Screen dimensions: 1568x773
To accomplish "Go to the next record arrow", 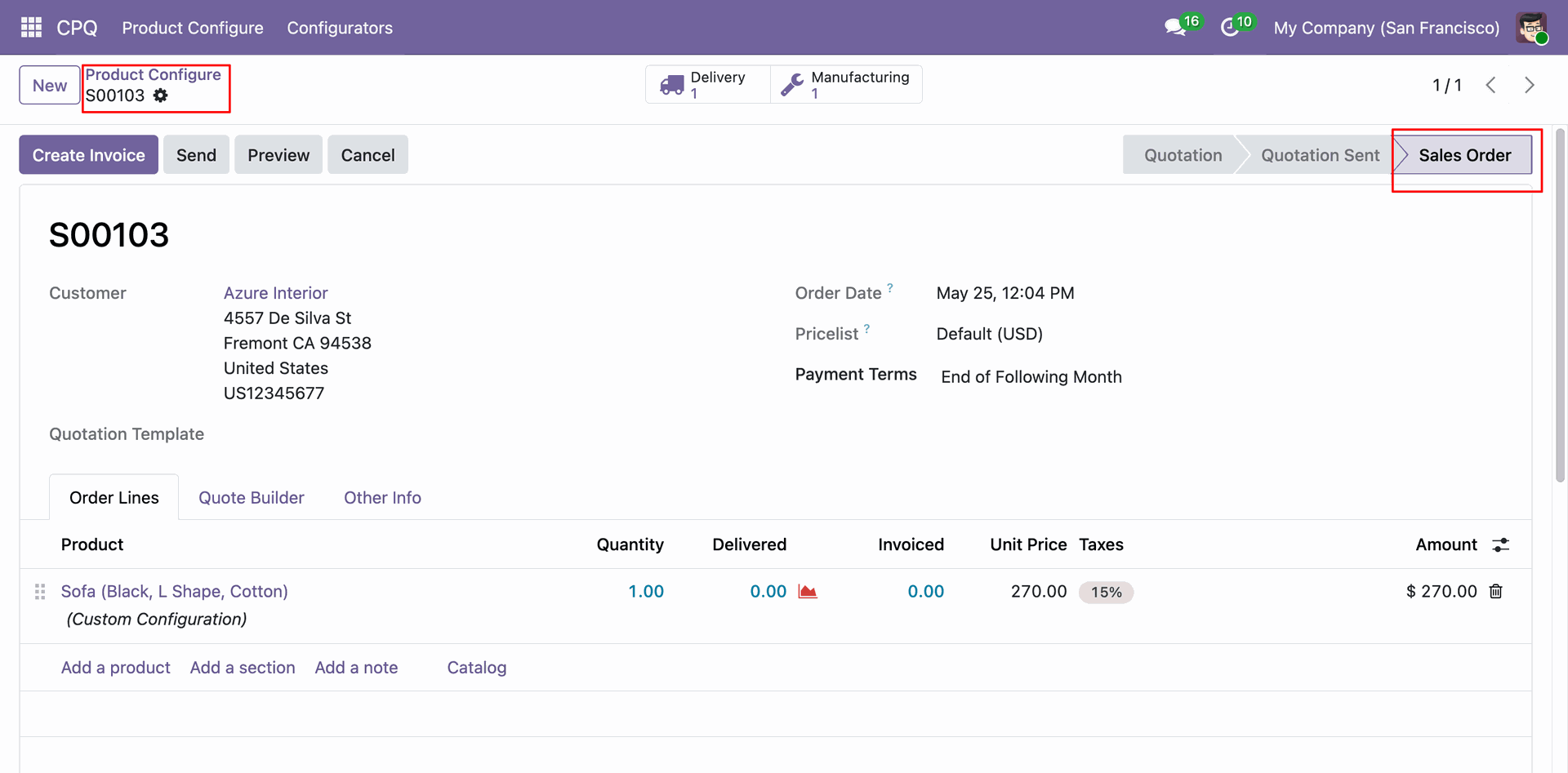I will [1530, 85].
